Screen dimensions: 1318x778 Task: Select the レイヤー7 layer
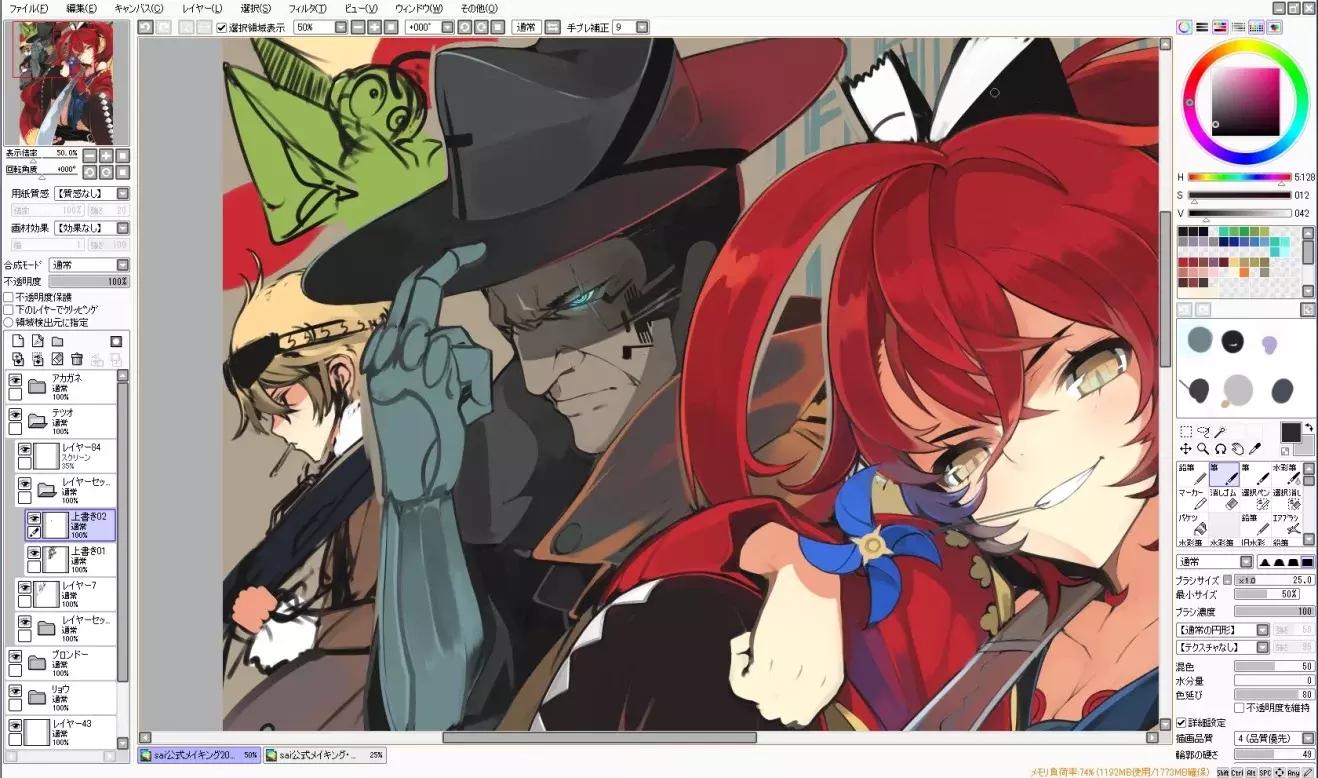point(67,594)
